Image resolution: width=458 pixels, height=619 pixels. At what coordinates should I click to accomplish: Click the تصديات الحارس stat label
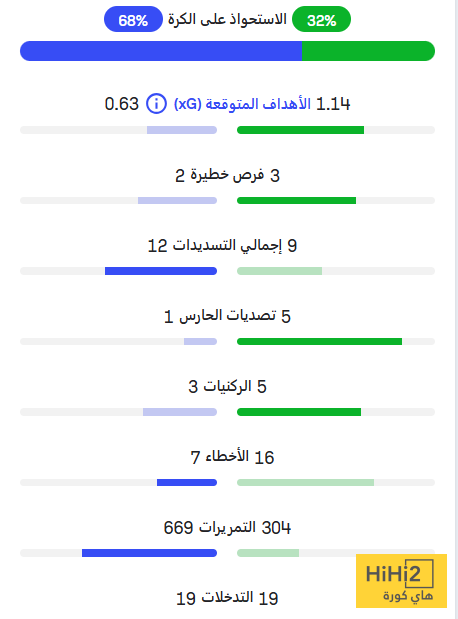click(x=227, y=315)
